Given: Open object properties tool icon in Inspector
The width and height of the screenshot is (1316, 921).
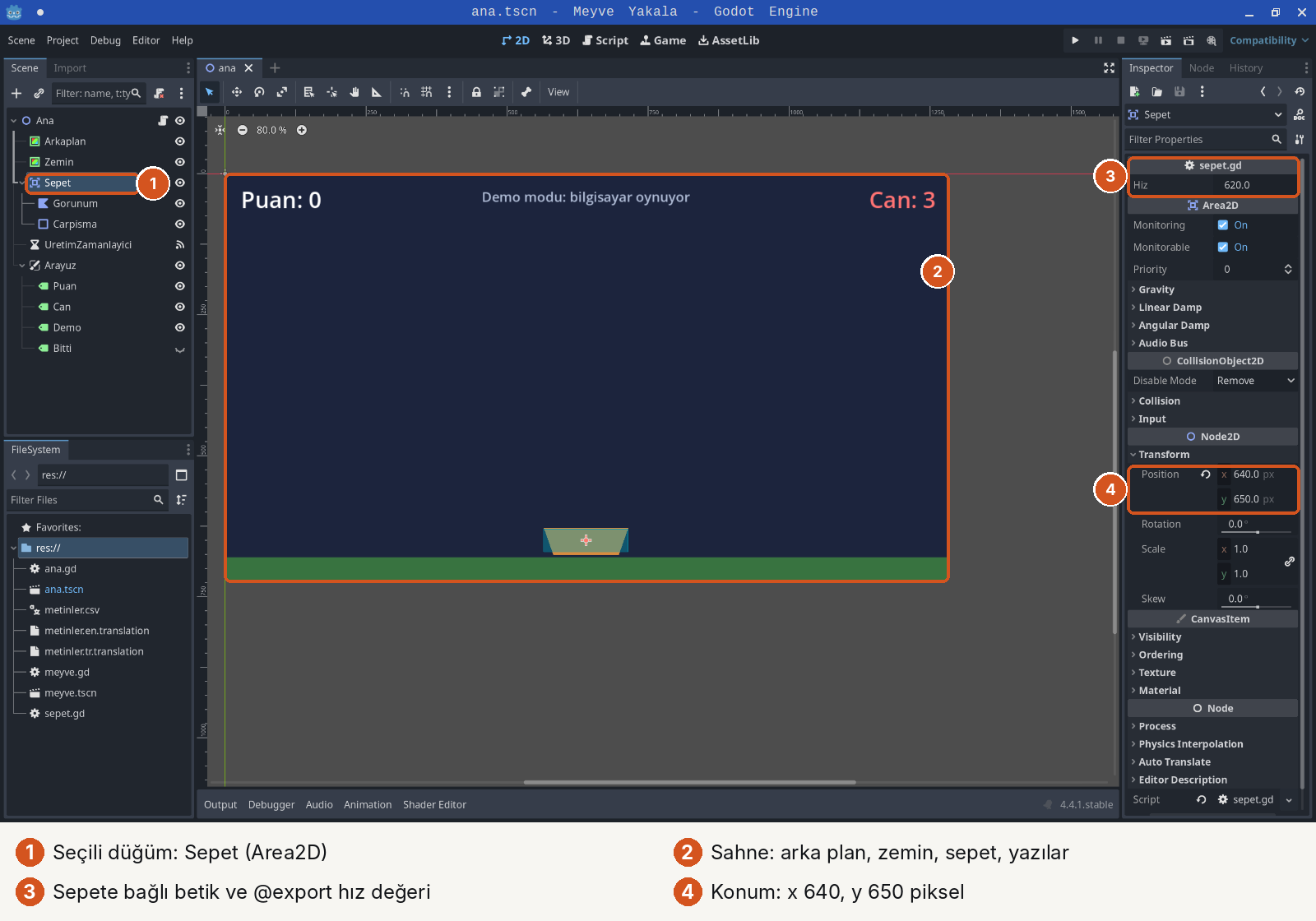Looking at the screenshot, I should (x=1300, y=140).
